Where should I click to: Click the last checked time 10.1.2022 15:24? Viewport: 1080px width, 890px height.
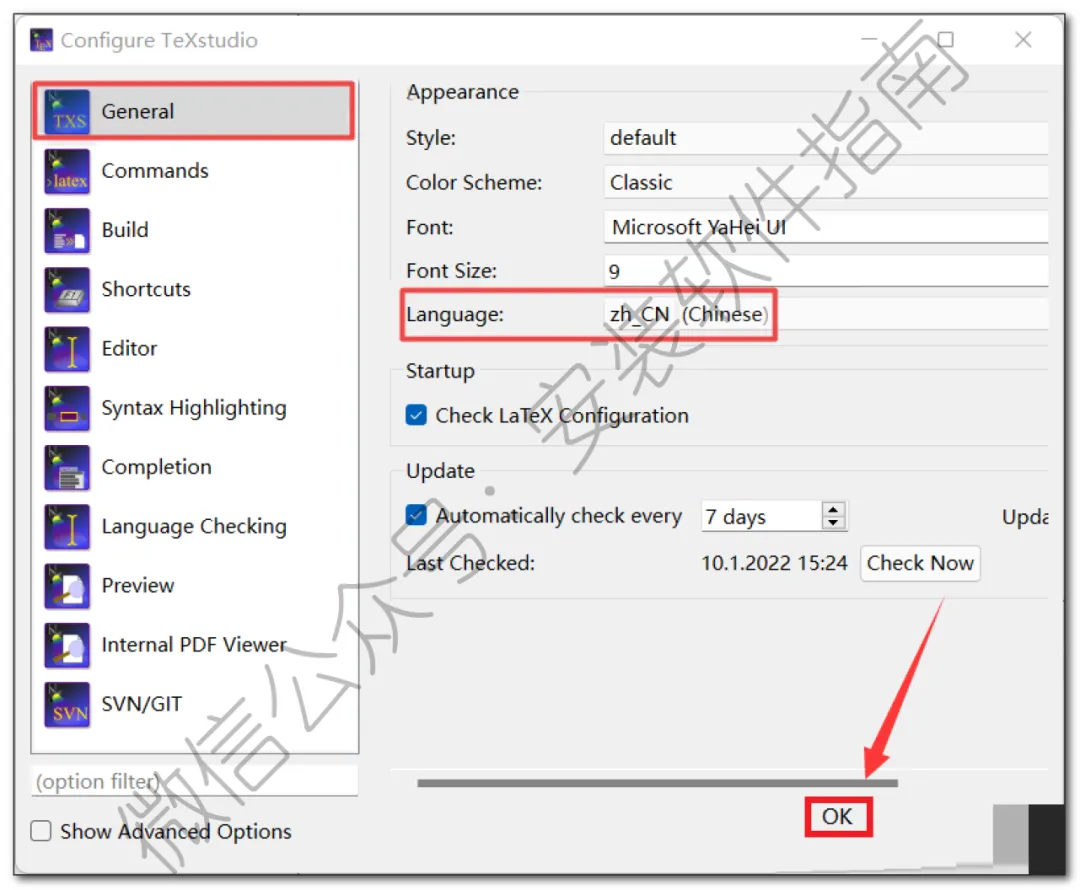[773, 563]
